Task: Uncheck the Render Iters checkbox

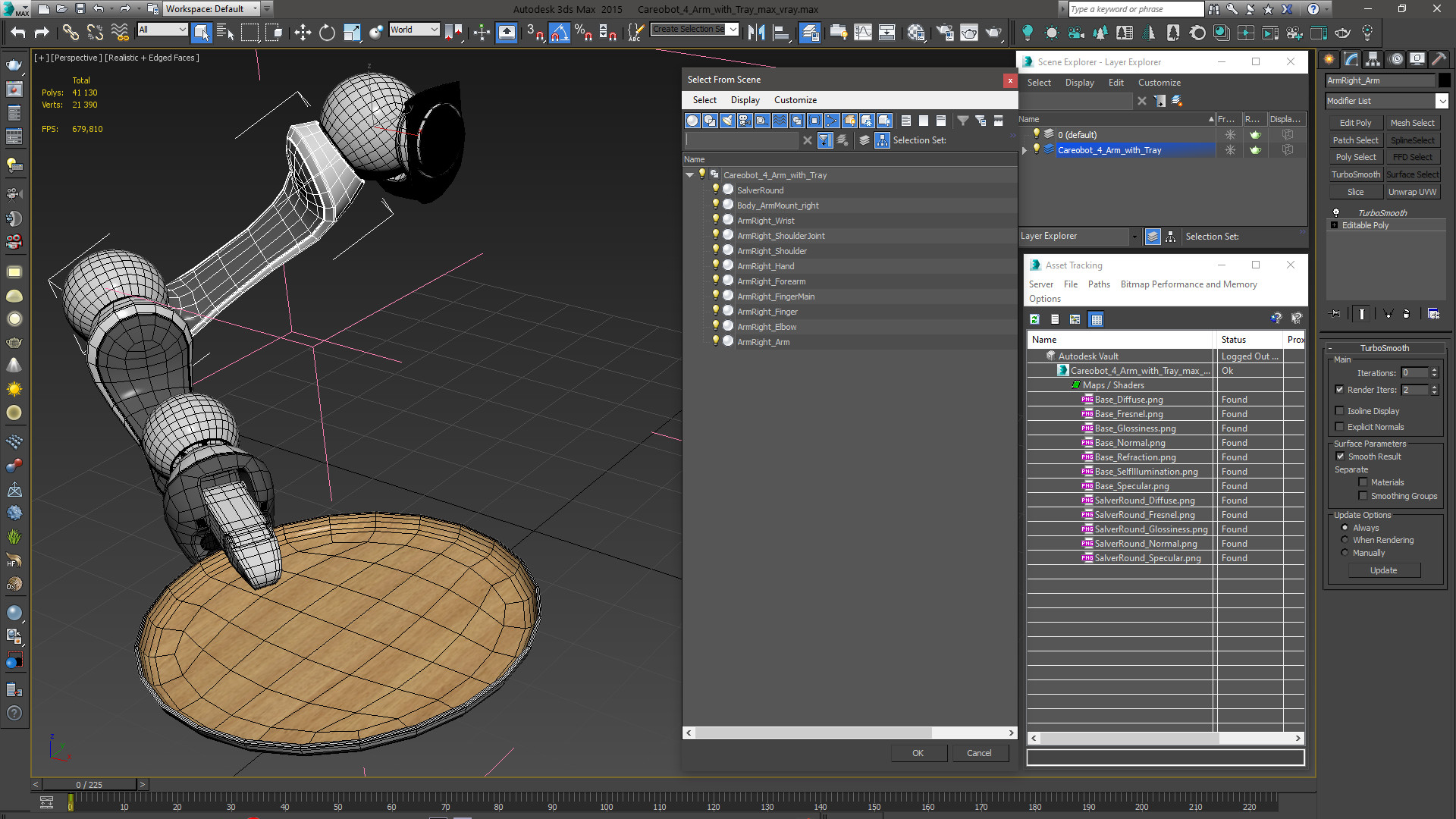Action: coord(1339,390)
